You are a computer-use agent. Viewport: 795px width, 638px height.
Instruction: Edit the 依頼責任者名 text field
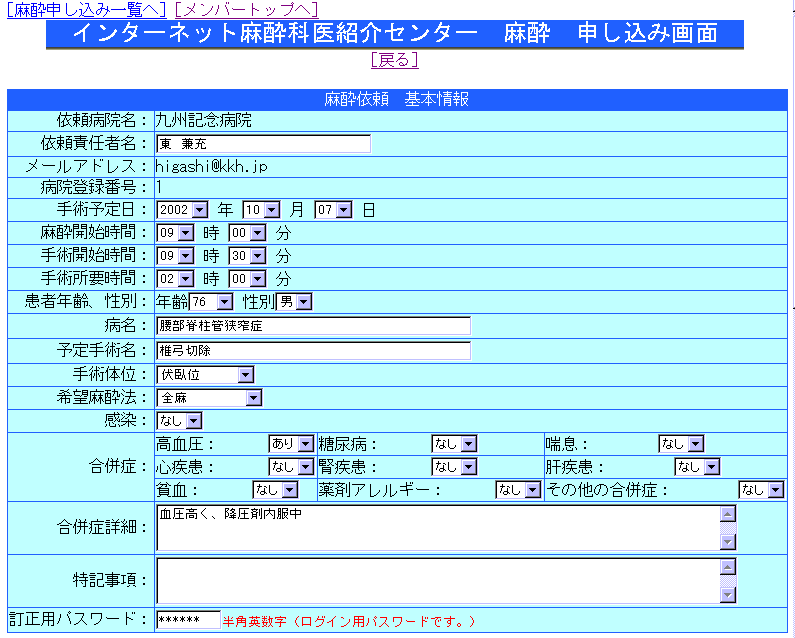coord(263,144)
